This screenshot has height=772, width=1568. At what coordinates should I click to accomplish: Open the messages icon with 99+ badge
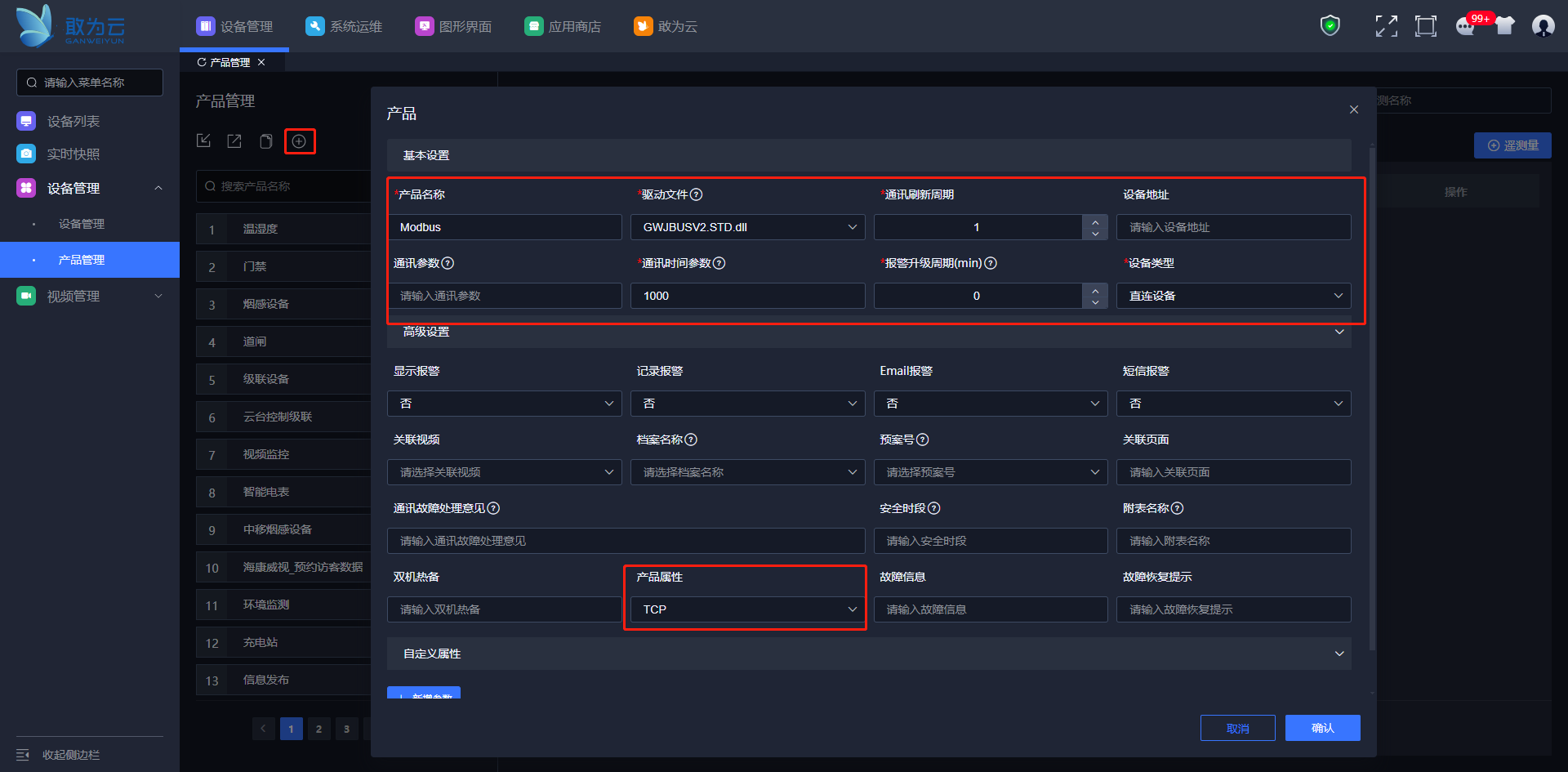coord(1466,26)
